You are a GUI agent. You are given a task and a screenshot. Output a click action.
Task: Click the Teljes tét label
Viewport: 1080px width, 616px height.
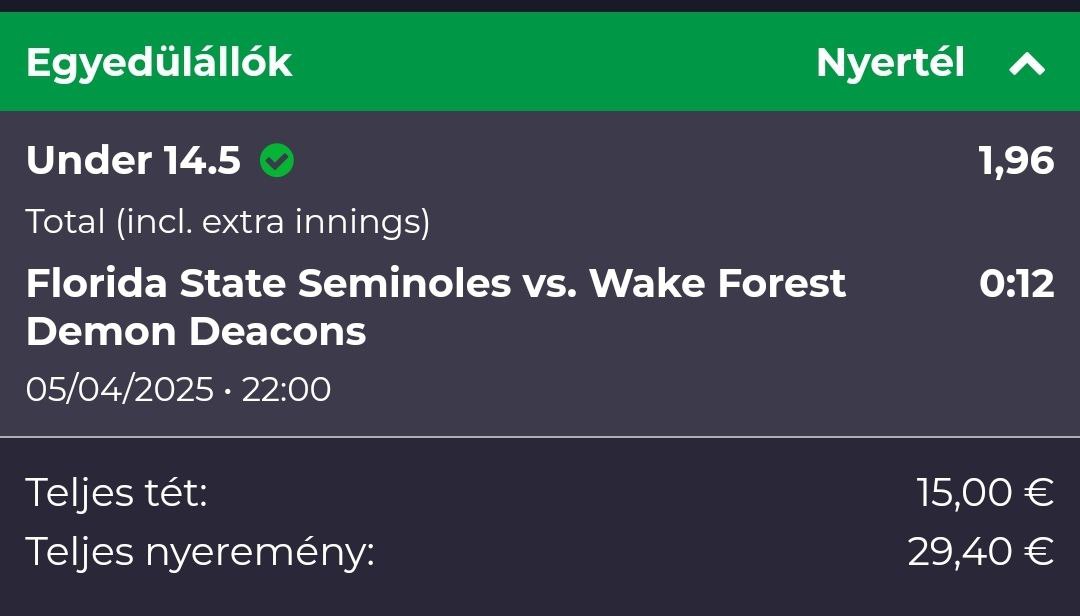(x=116, y=493)
